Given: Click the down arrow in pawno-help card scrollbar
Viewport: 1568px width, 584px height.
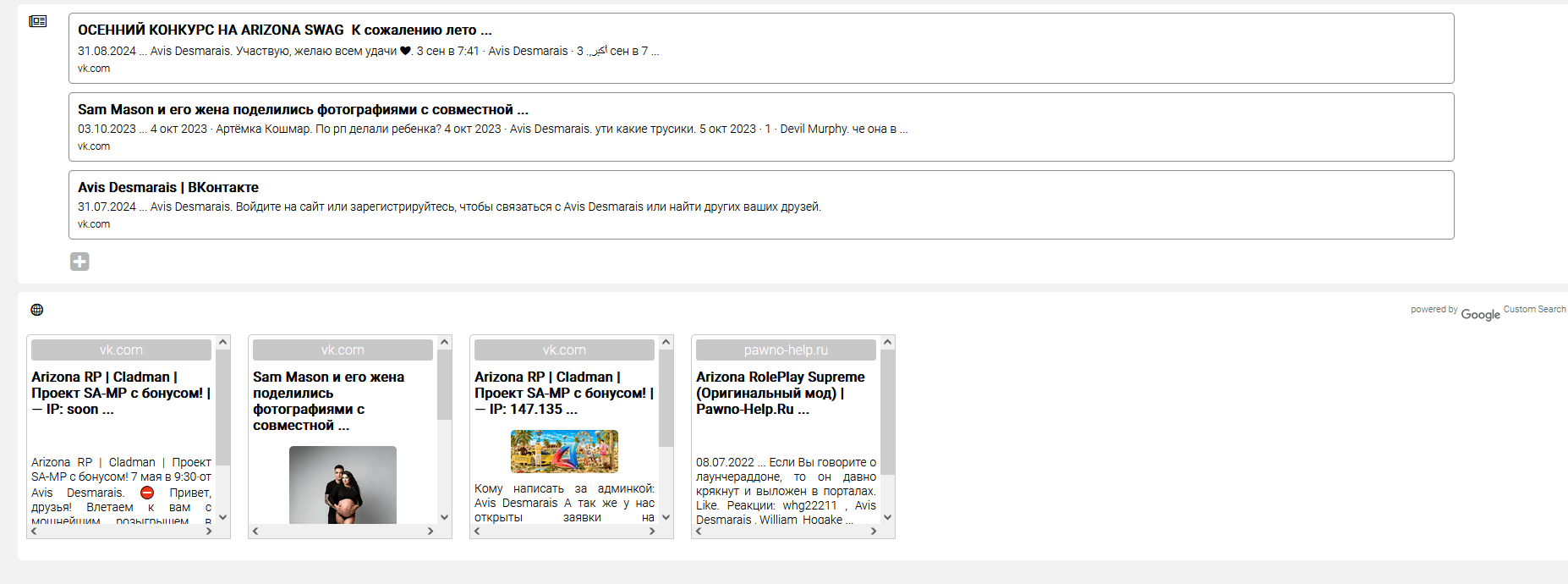Looking at the screenshot, I should [x=888, y=517].
